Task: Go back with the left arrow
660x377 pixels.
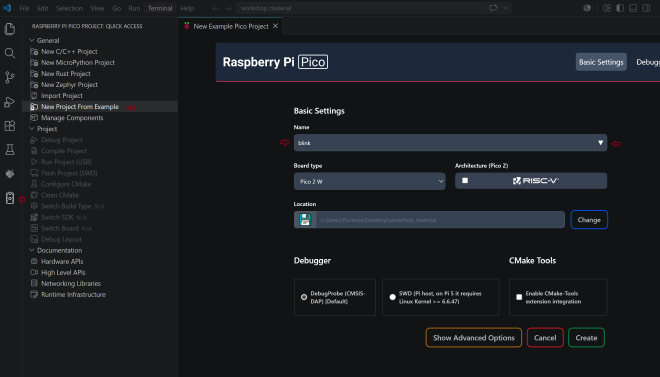Action: tap(215, 8)
